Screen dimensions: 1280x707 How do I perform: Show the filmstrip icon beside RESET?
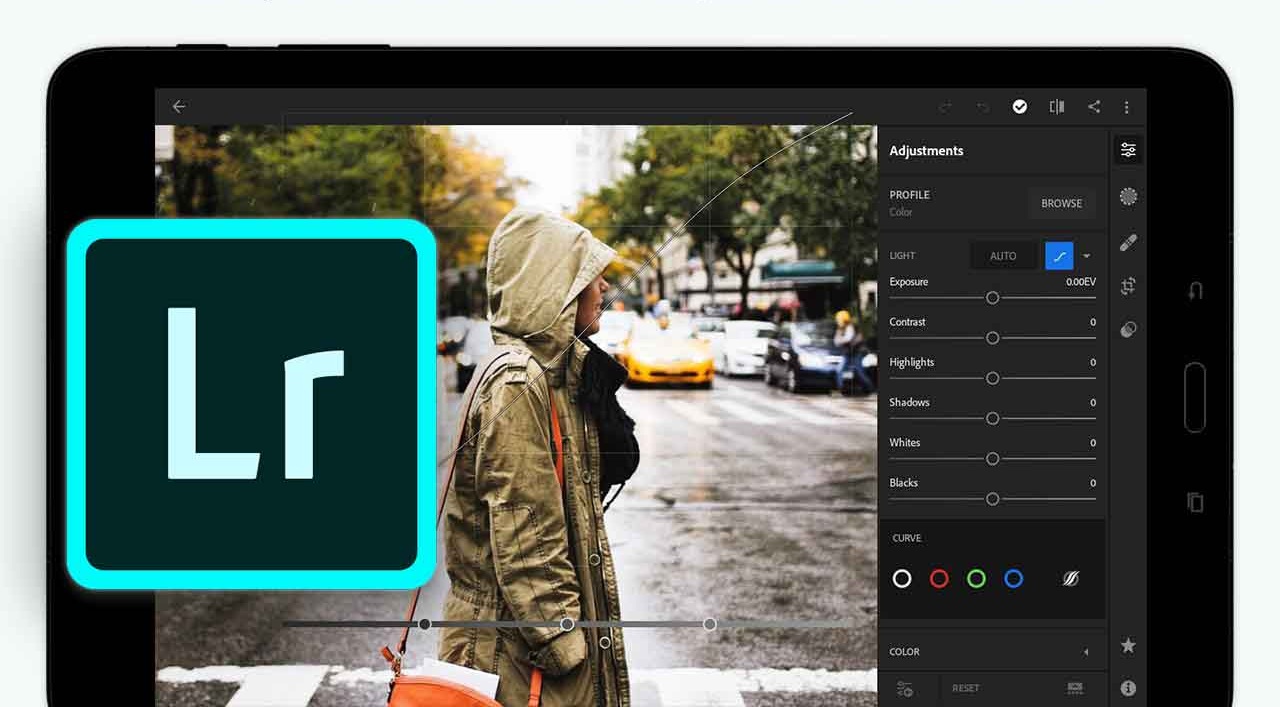point(1075,688)
